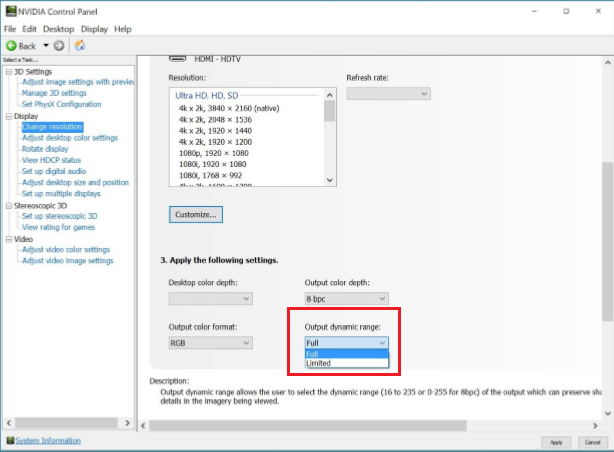614x452 pixels.
Task: Click the Apply button
Action: pos(556,442)
